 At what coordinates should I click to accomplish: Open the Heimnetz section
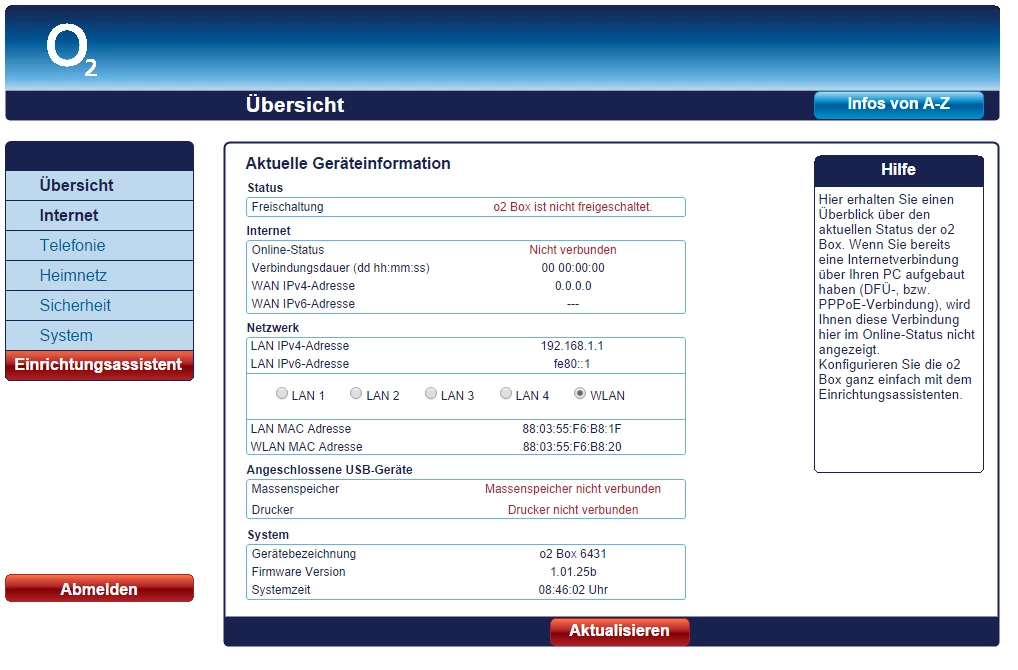(x=99, y=275)
